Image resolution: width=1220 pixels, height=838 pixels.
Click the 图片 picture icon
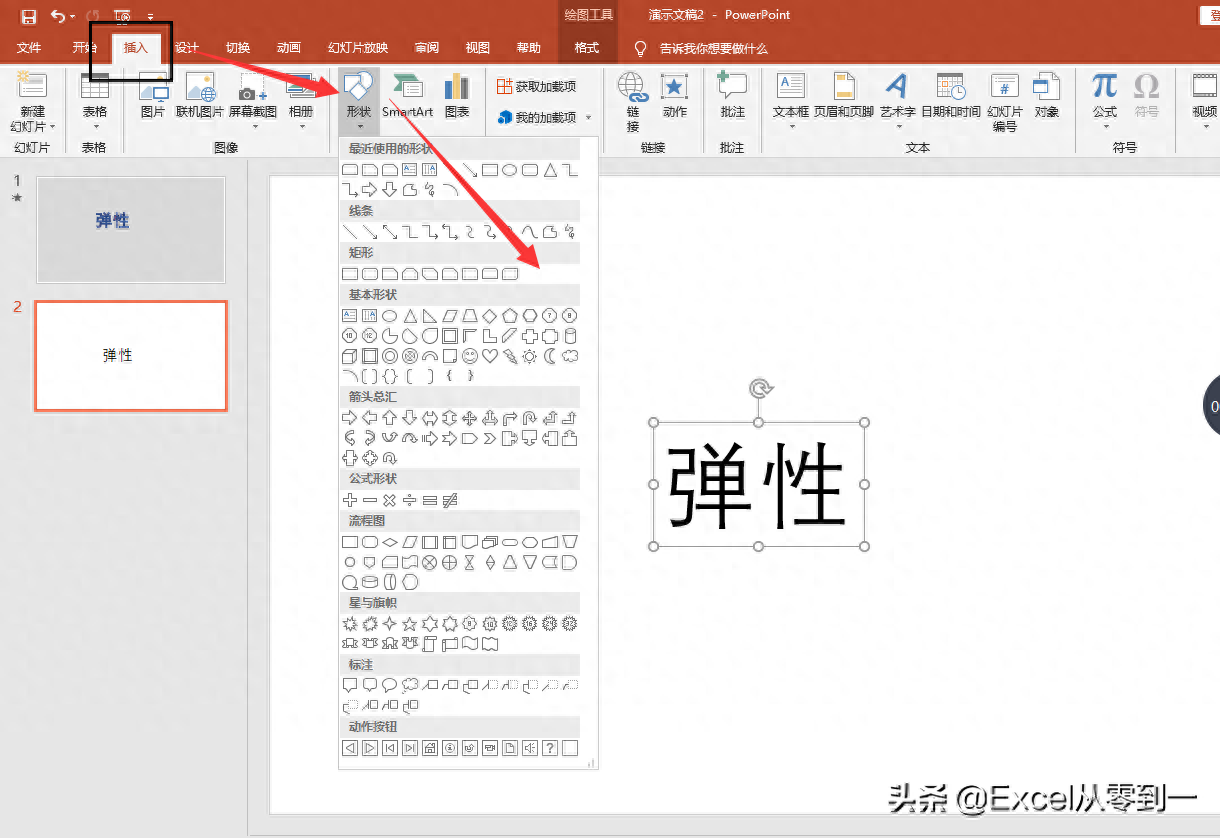[153, 95]
